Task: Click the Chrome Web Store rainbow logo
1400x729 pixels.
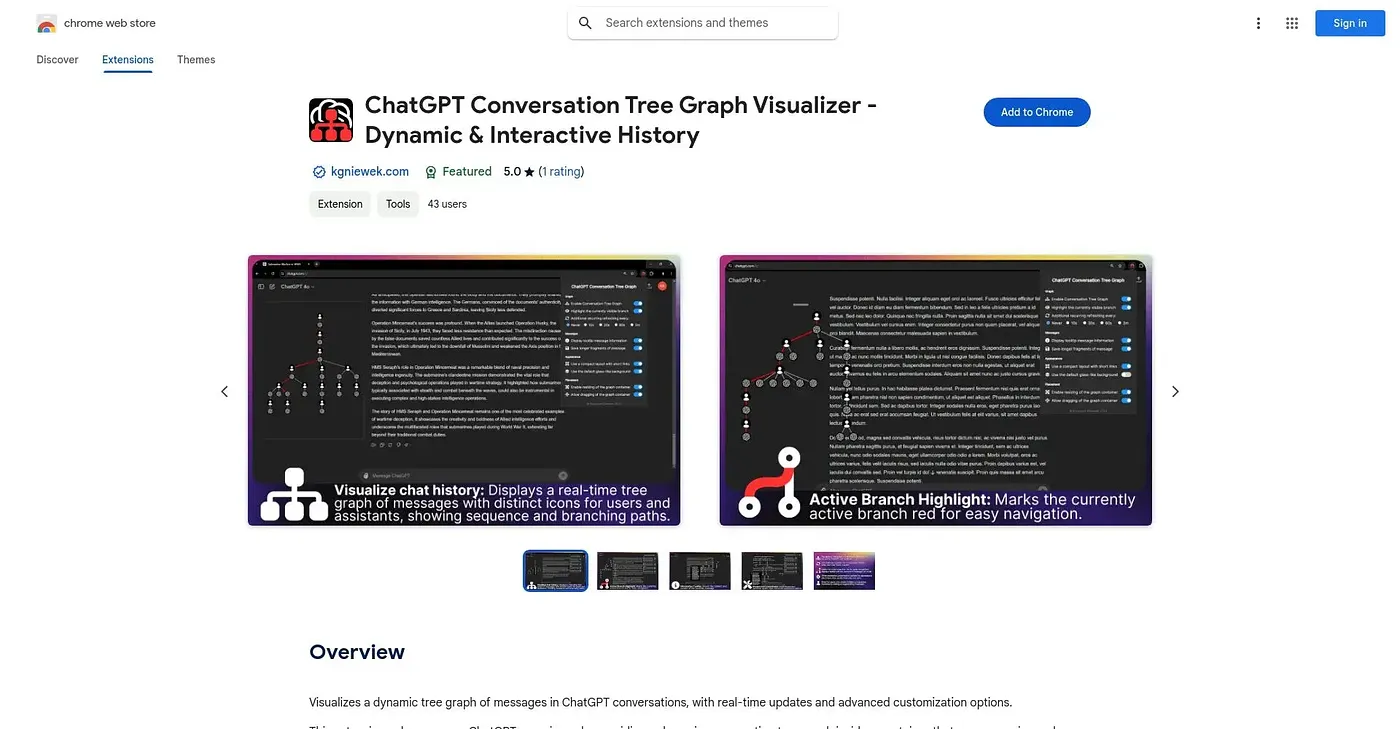Action: click(46, 23)
